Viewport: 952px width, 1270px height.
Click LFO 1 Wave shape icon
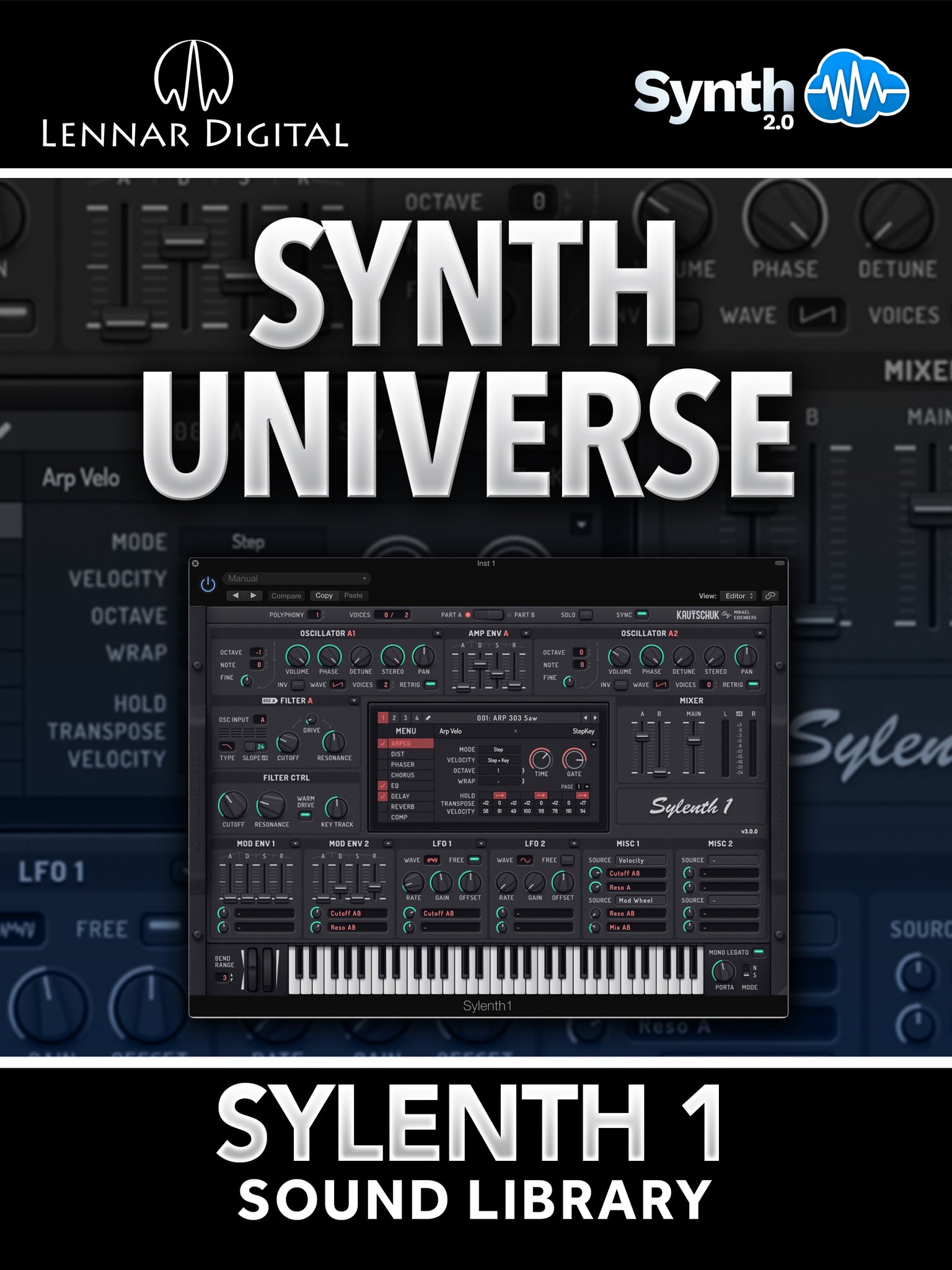tap(433, 860)
